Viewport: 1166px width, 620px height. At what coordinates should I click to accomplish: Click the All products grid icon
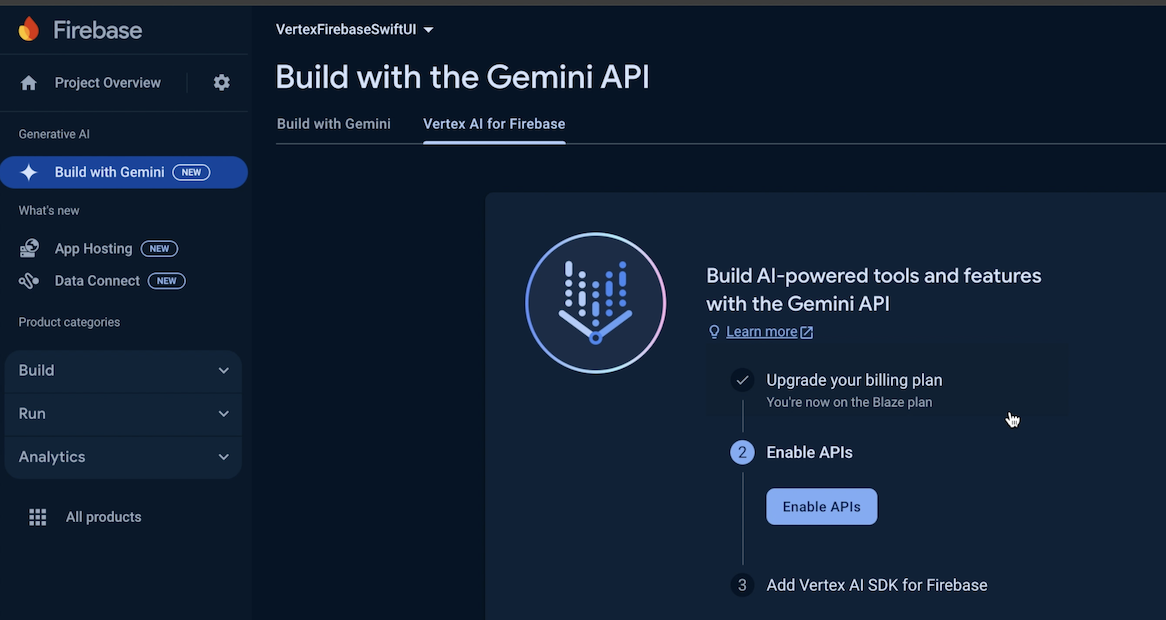coord(38,517)
